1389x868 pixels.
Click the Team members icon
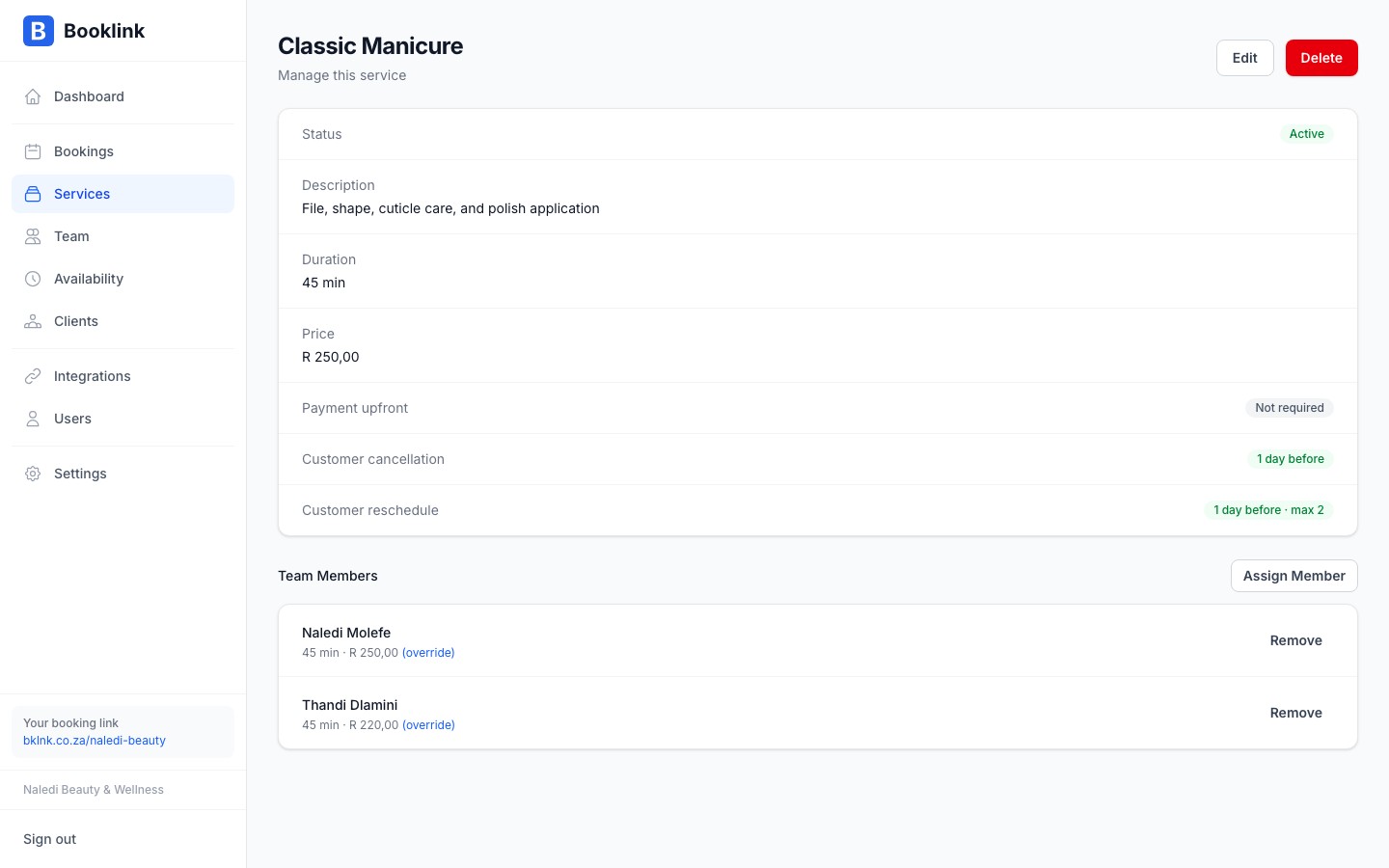coord(33,236)
